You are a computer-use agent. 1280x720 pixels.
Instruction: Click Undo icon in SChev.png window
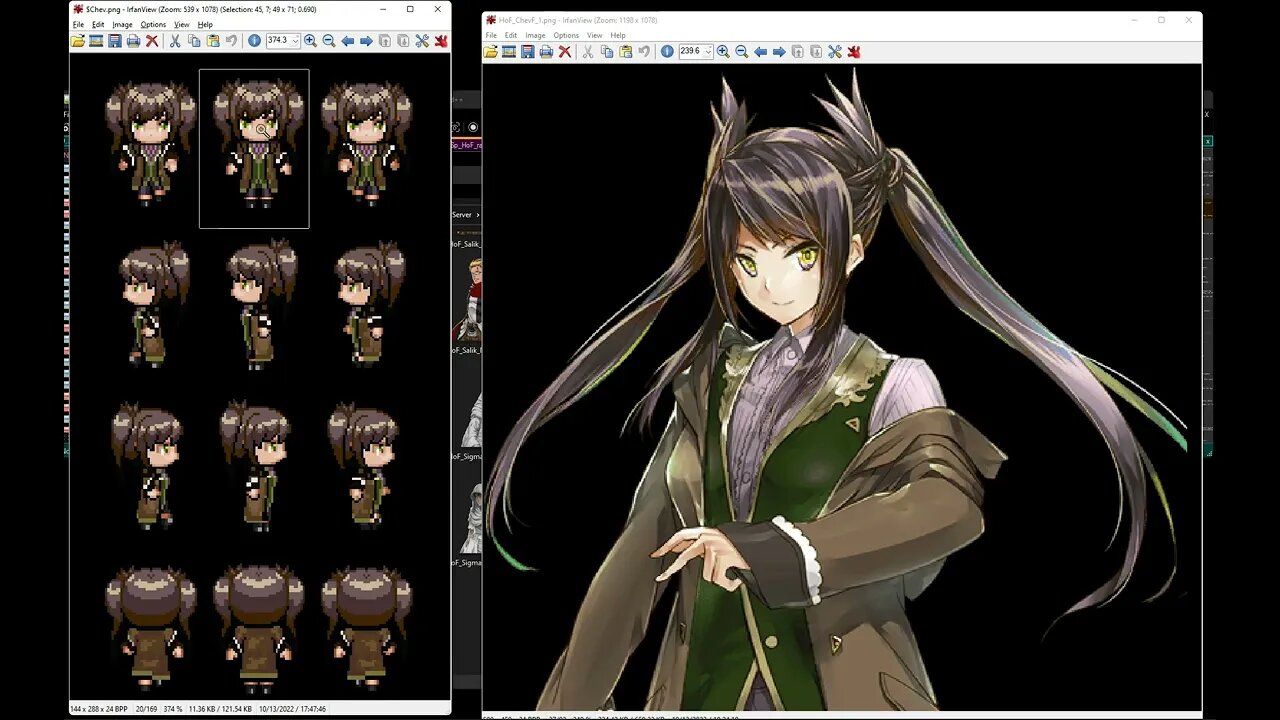tap(232, 41)
